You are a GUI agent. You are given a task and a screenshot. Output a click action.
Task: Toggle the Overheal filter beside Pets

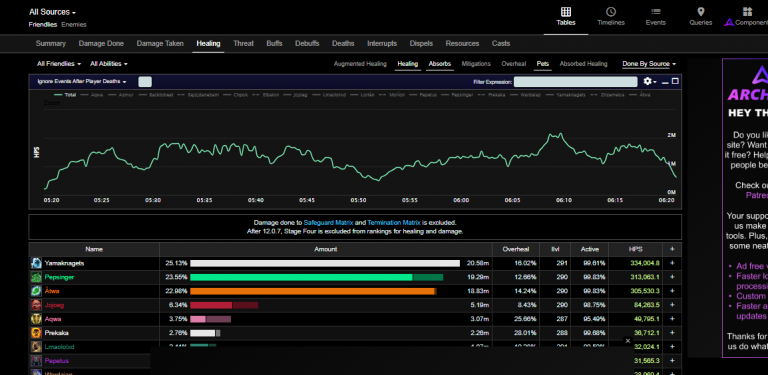(514, 64)
